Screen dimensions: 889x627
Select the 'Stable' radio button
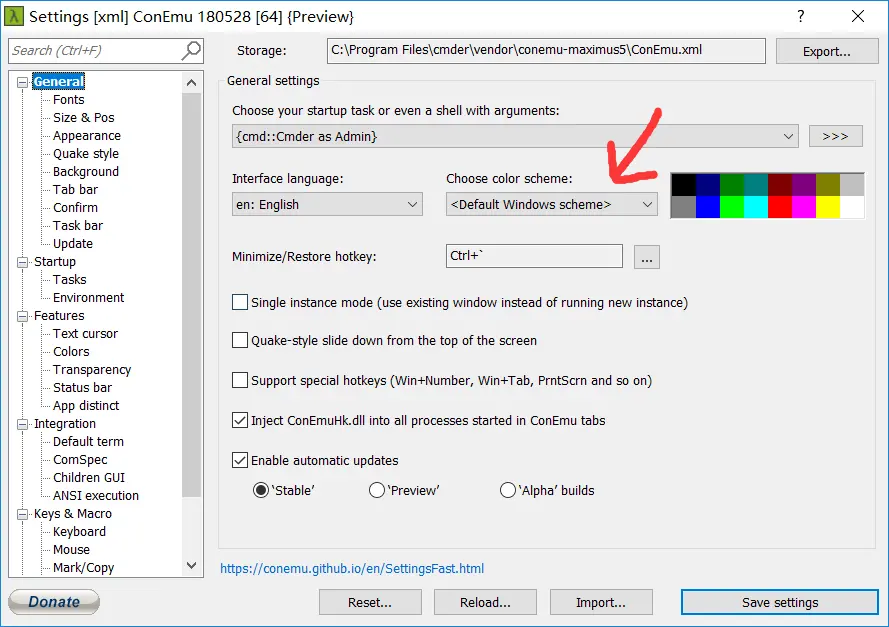261,490
